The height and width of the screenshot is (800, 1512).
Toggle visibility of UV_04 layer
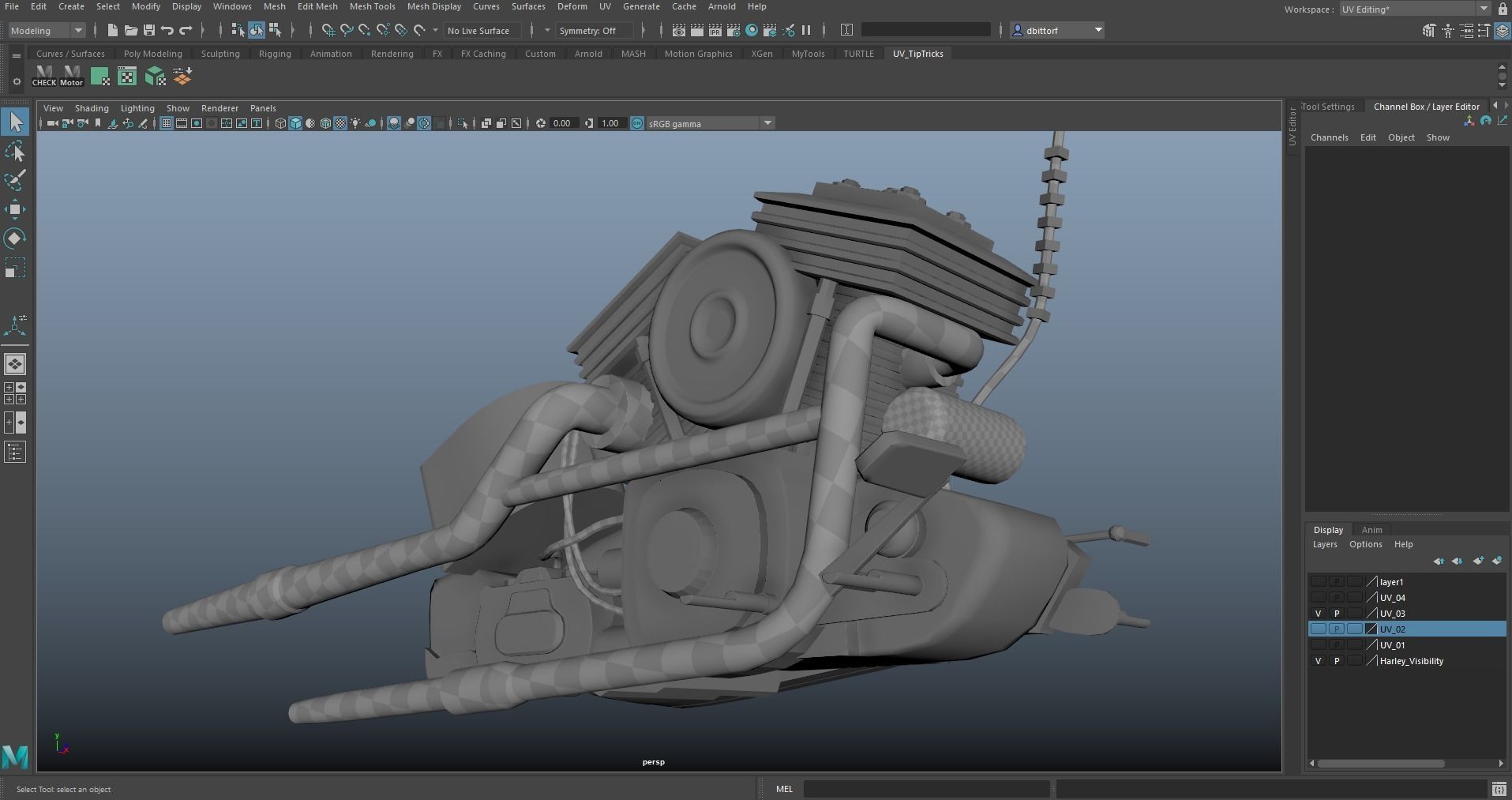pos(1318,598)
